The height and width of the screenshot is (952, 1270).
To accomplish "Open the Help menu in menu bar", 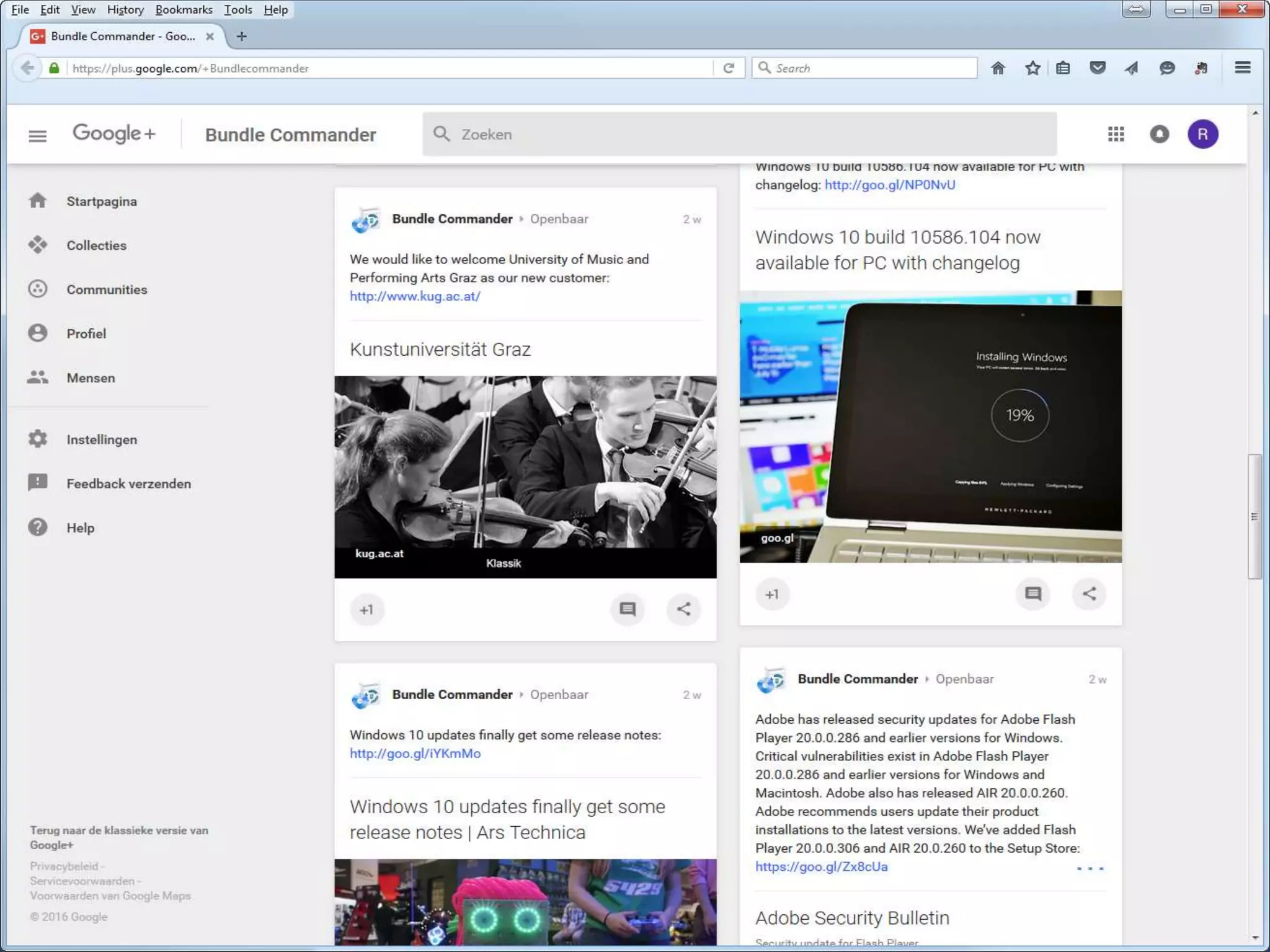I will [275, 9].
